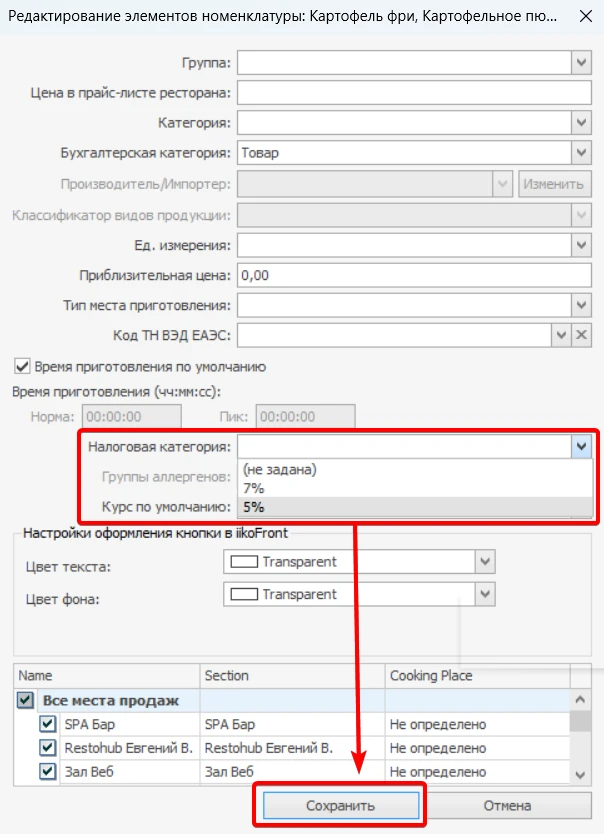Click the Отмена button
Image resolution: width=604 pixels, height=834 pixels.
[508, 805]
